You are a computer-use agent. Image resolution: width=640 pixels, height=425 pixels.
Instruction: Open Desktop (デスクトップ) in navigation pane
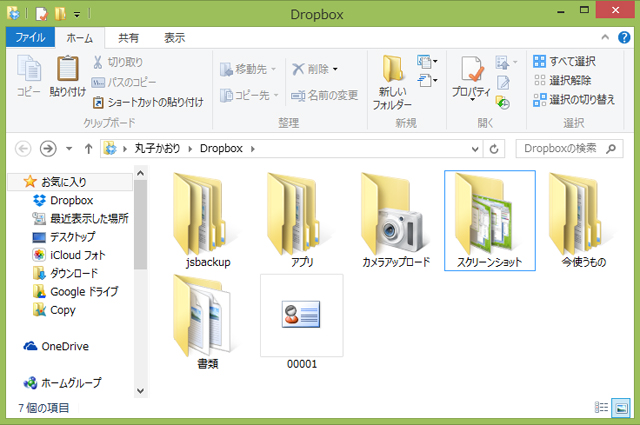click(x=64, y=237)
